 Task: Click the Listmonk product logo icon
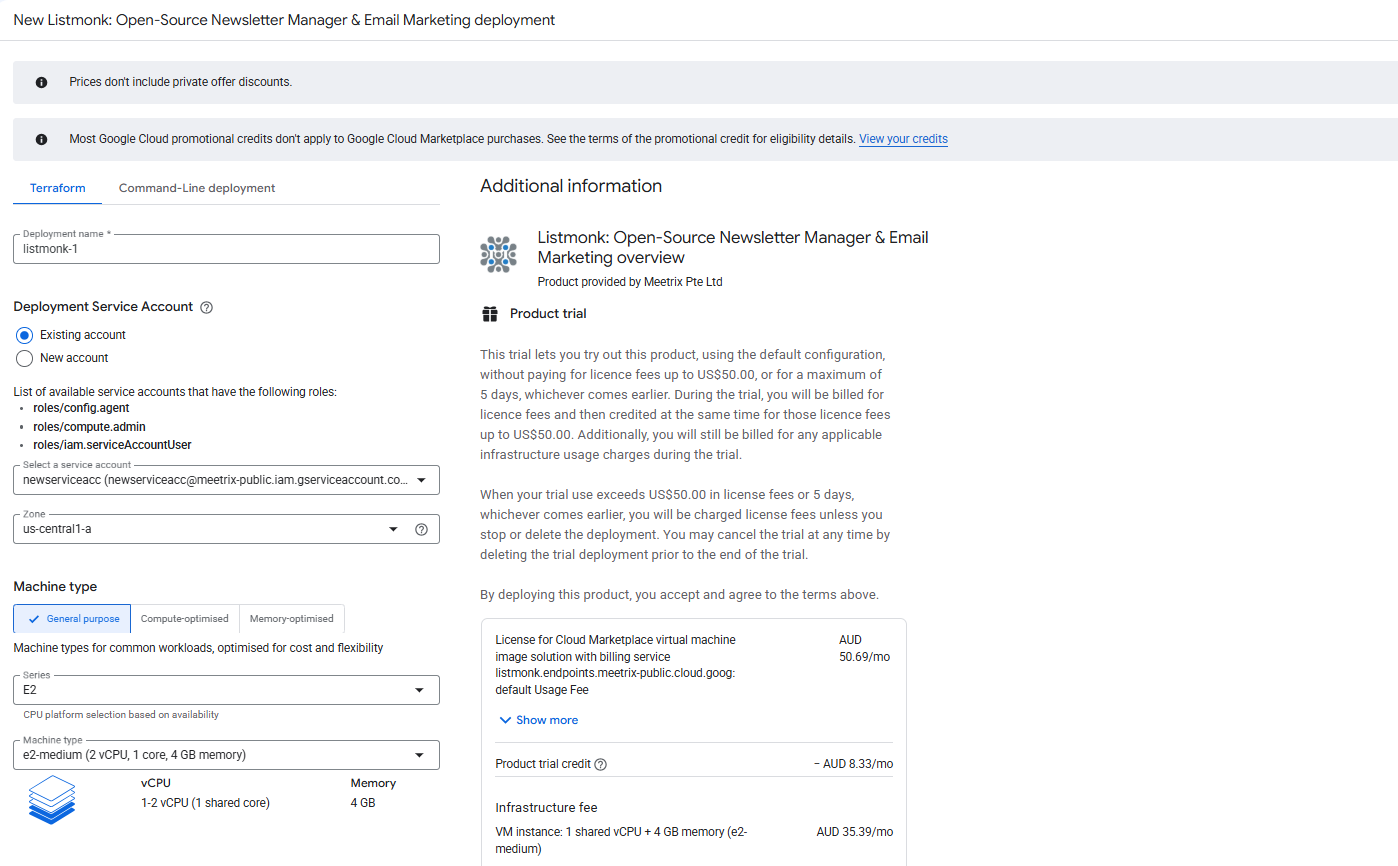(x=498, y=255)
